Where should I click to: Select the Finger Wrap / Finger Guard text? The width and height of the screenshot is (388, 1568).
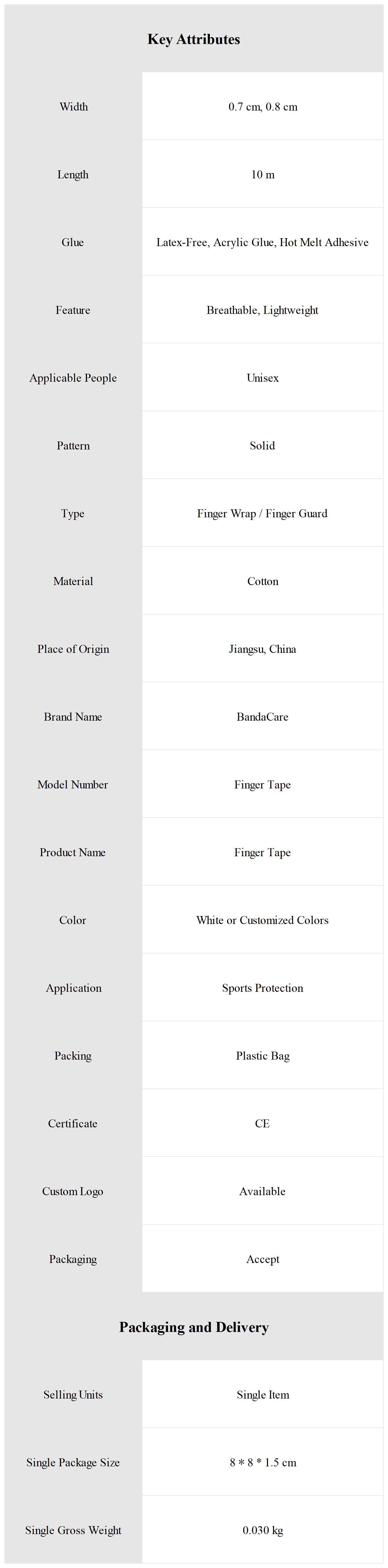tap(262, 514)
